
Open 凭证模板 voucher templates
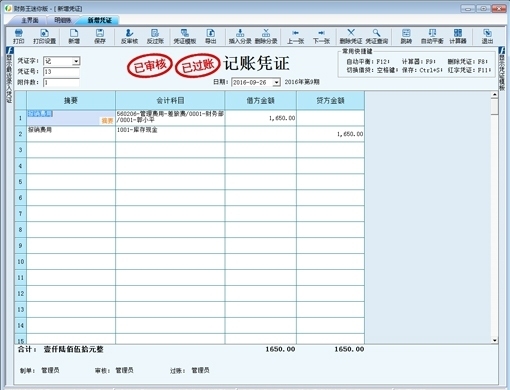pos(184,36)
